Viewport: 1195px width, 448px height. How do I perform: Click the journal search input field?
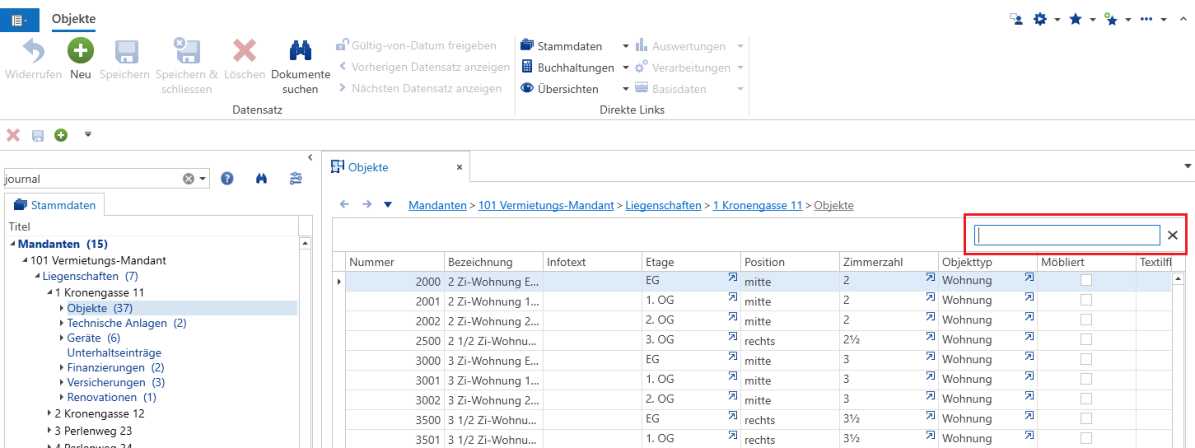click(92, 179)
